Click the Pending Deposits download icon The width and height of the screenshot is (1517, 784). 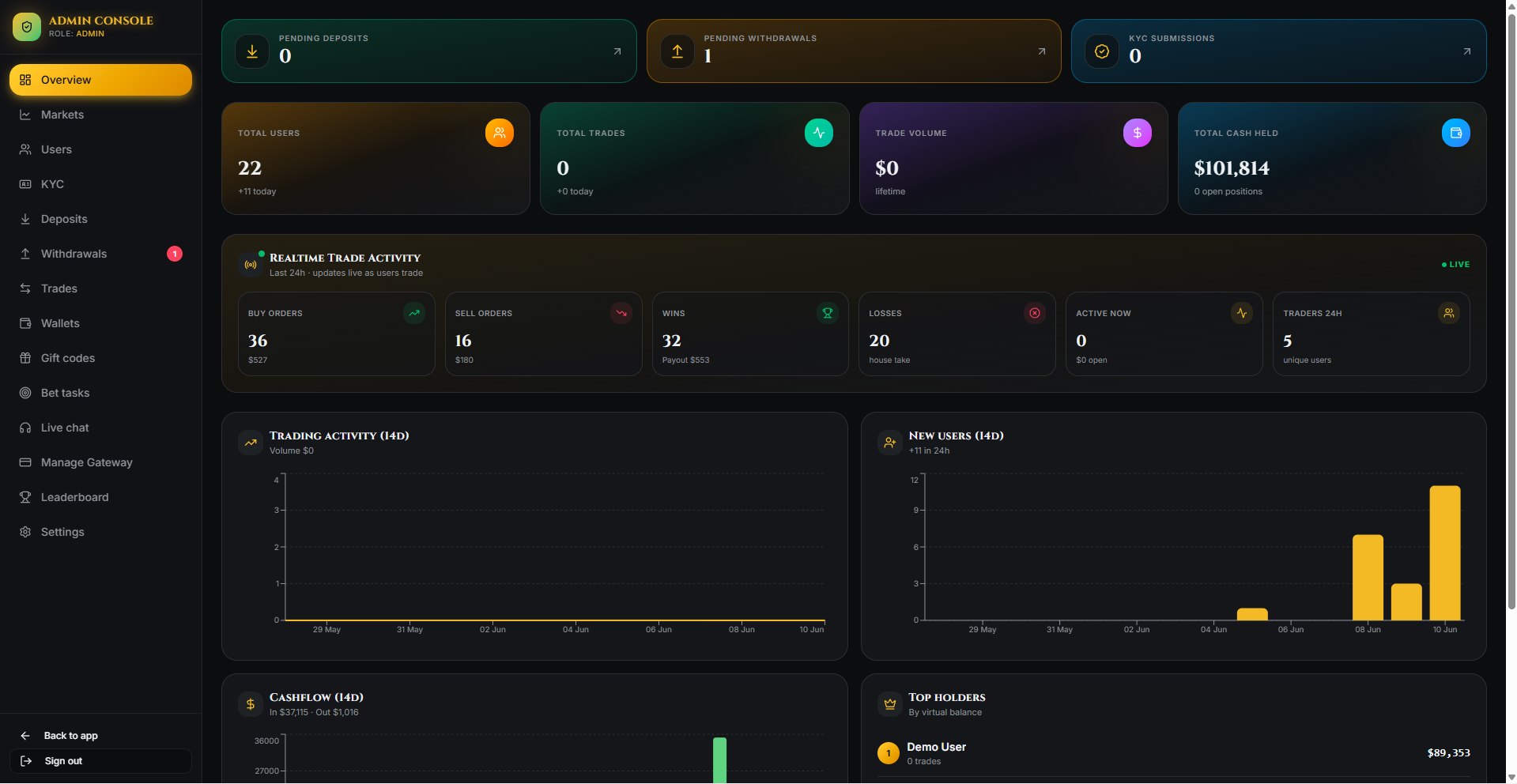[252, 51]
